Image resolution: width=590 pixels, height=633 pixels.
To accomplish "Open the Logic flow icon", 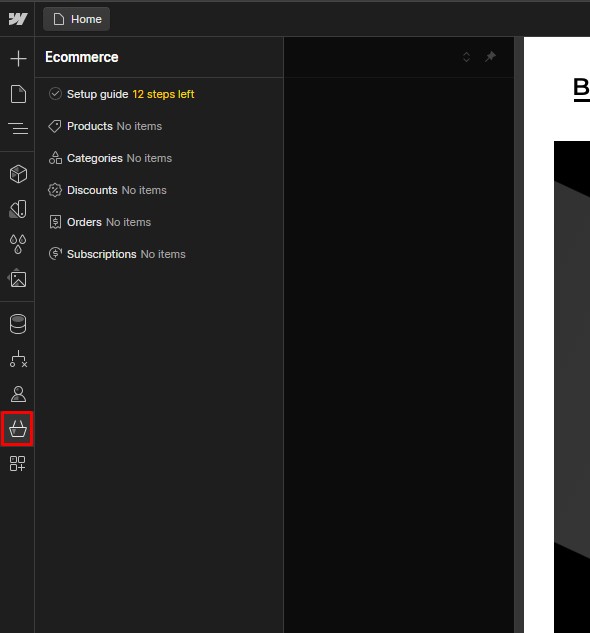I will (x=18, y=359).
